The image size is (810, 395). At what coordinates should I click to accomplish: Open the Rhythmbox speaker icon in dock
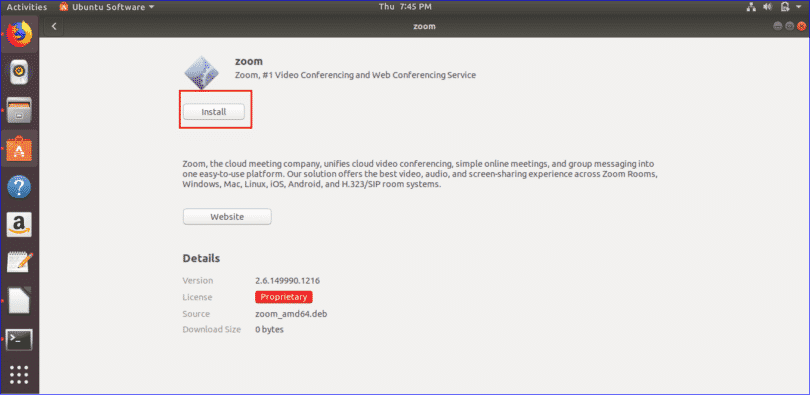20,73
